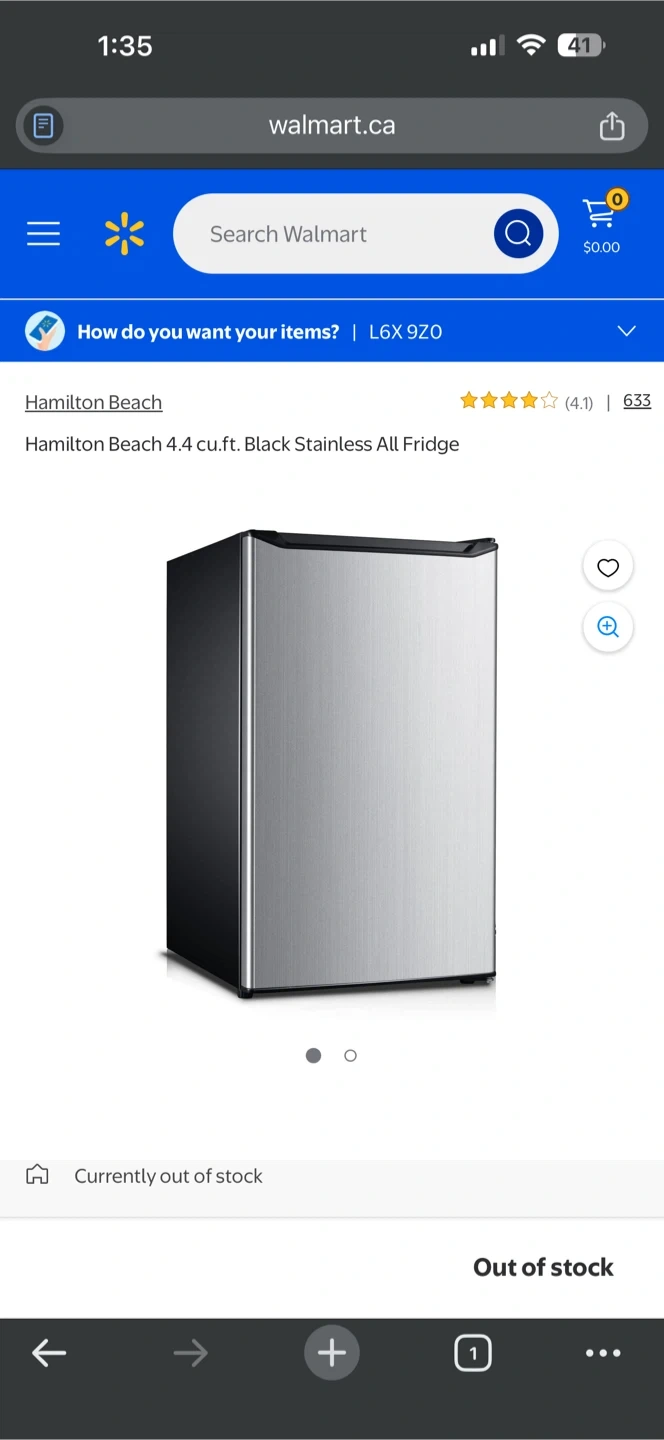The width and height of the screenshot is (664, 1440).
Task: Select the first image carousel dot
Action: 313,1055
